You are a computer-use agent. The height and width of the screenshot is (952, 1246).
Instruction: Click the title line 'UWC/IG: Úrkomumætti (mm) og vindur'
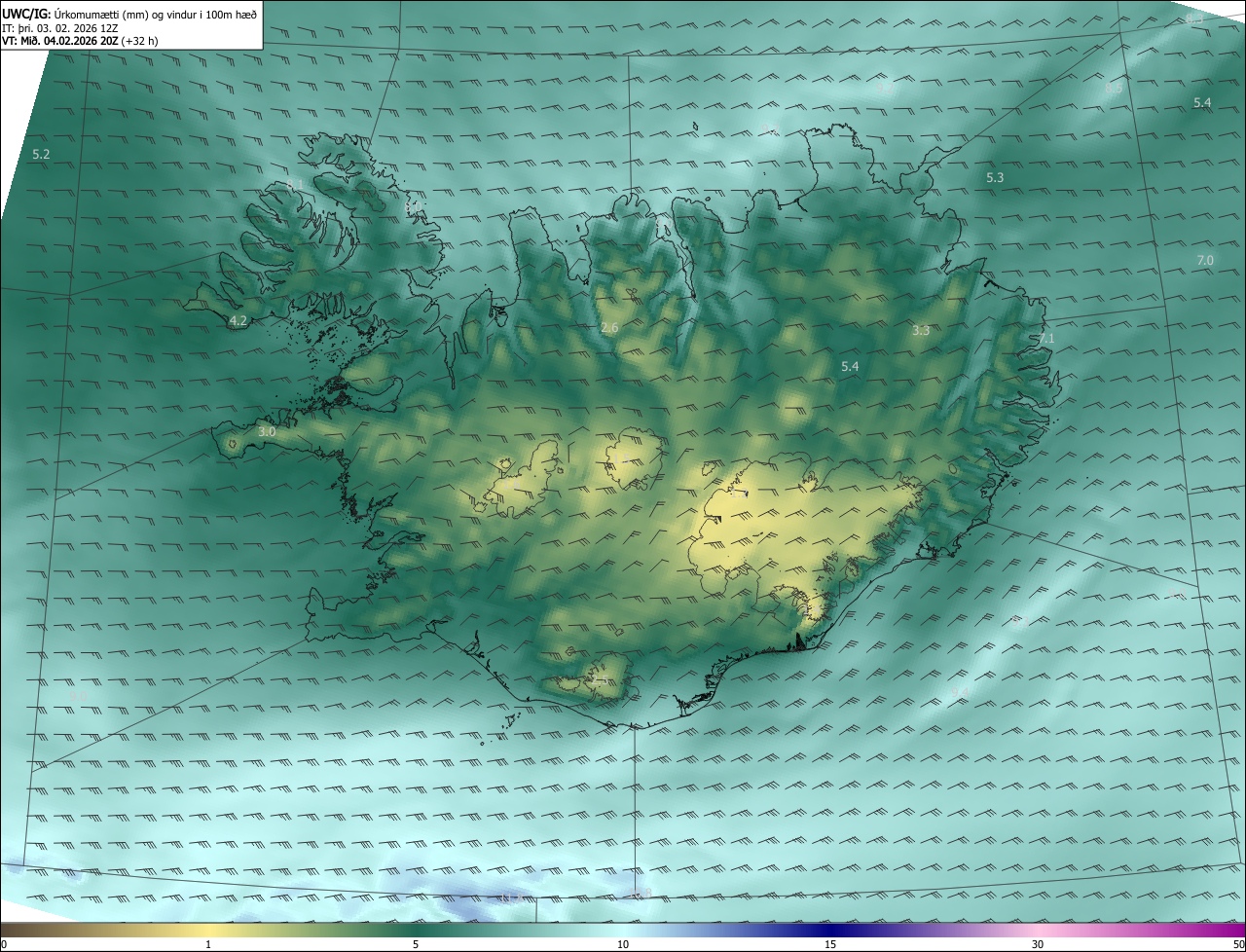point(129,14)
